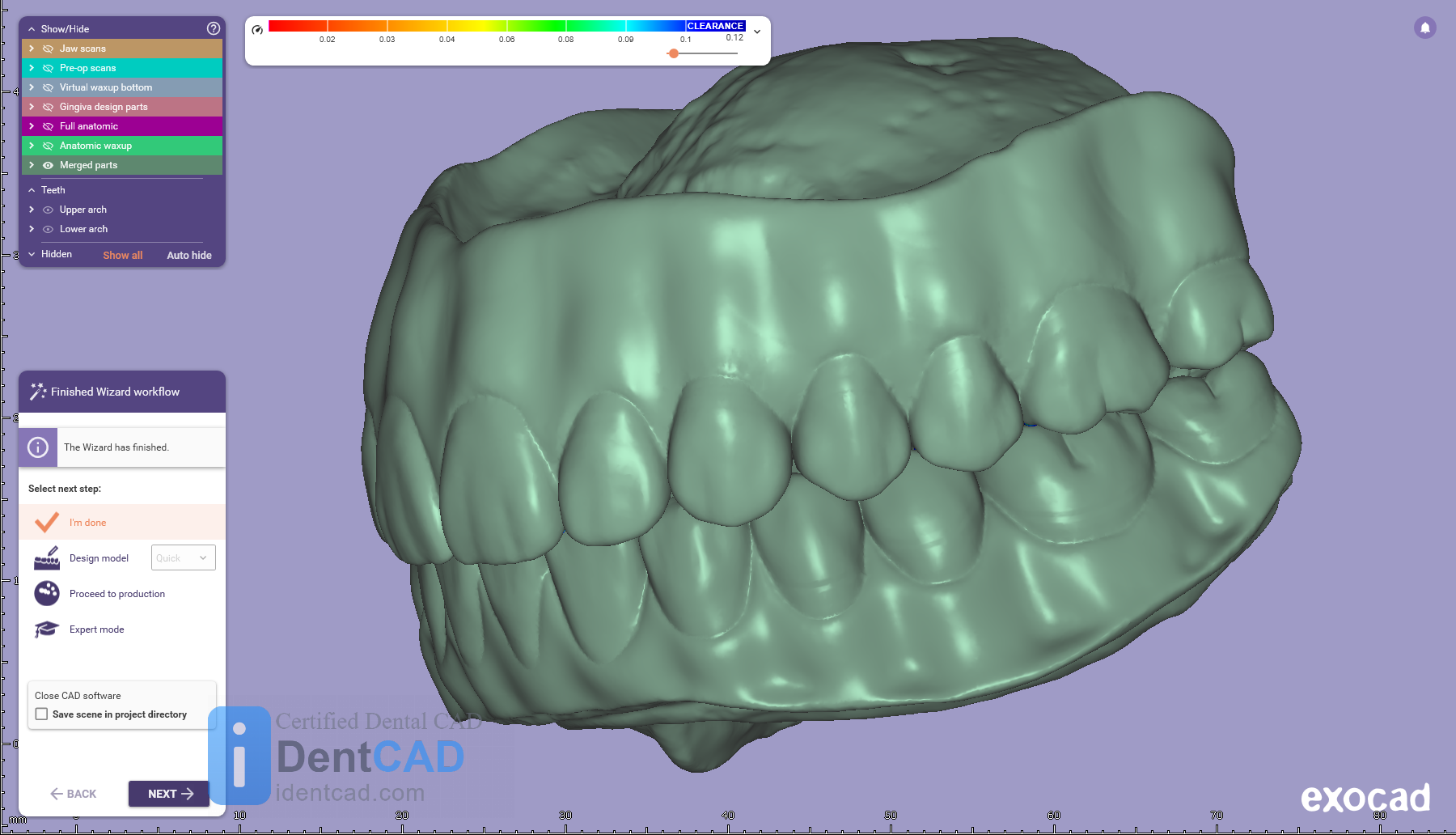Image resolution: width=1456 pixels, height=835 pixels.
Task: Toggle Upper arch visibility eye
Action: pyautogui.click(x=48, y=210)
